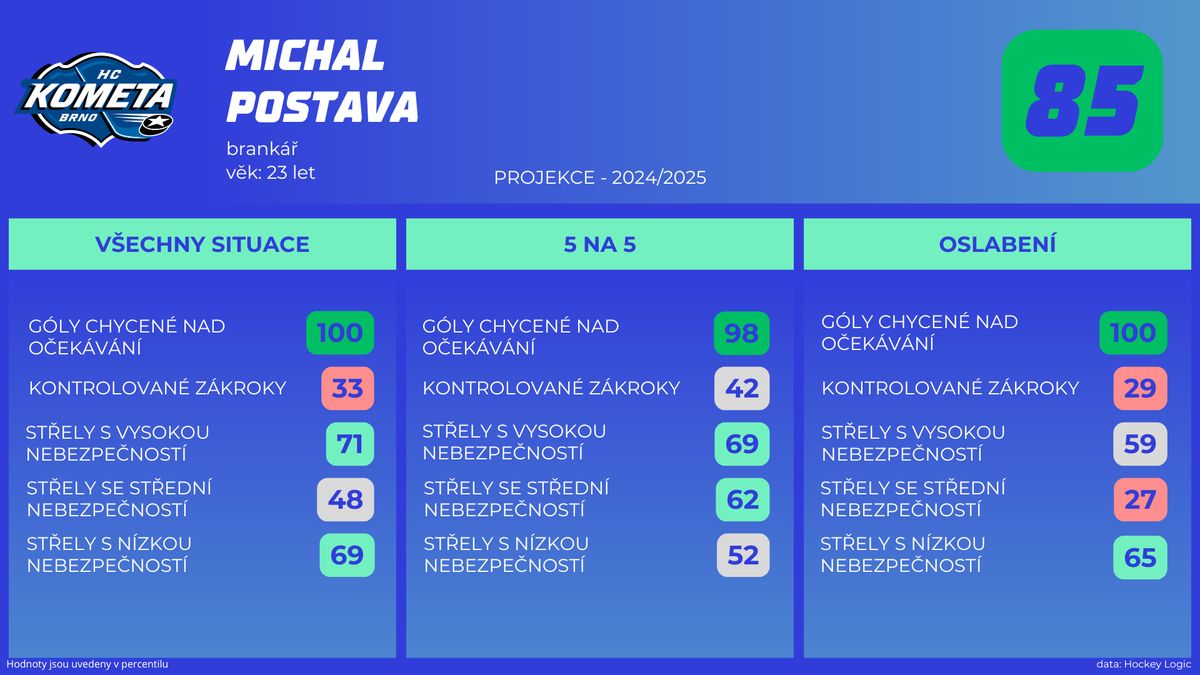
Task: Click the 33 badge under Všechny situace
Action: [347, 388]
